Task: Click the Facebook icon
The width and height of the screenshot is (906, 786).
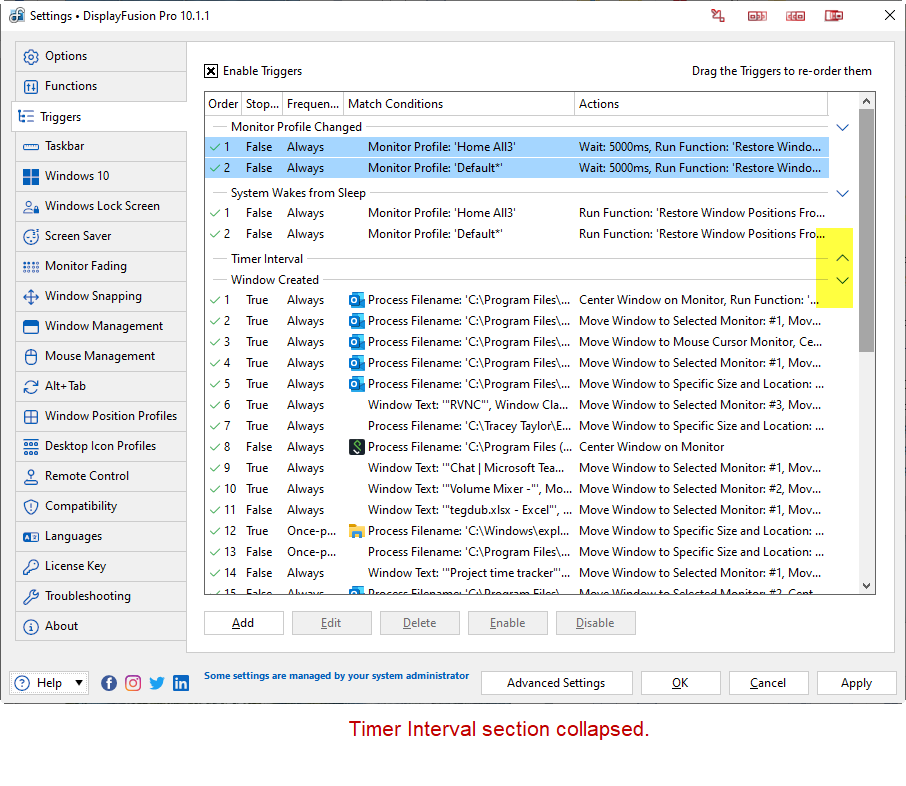Action: [x=109, y=683]
